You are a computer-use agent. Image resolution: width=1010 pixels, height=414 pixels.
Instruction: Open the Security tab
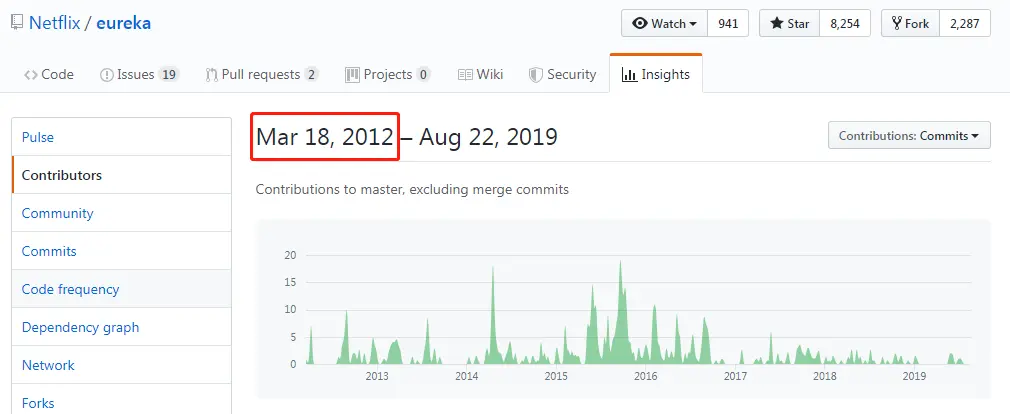pos(562,74)
